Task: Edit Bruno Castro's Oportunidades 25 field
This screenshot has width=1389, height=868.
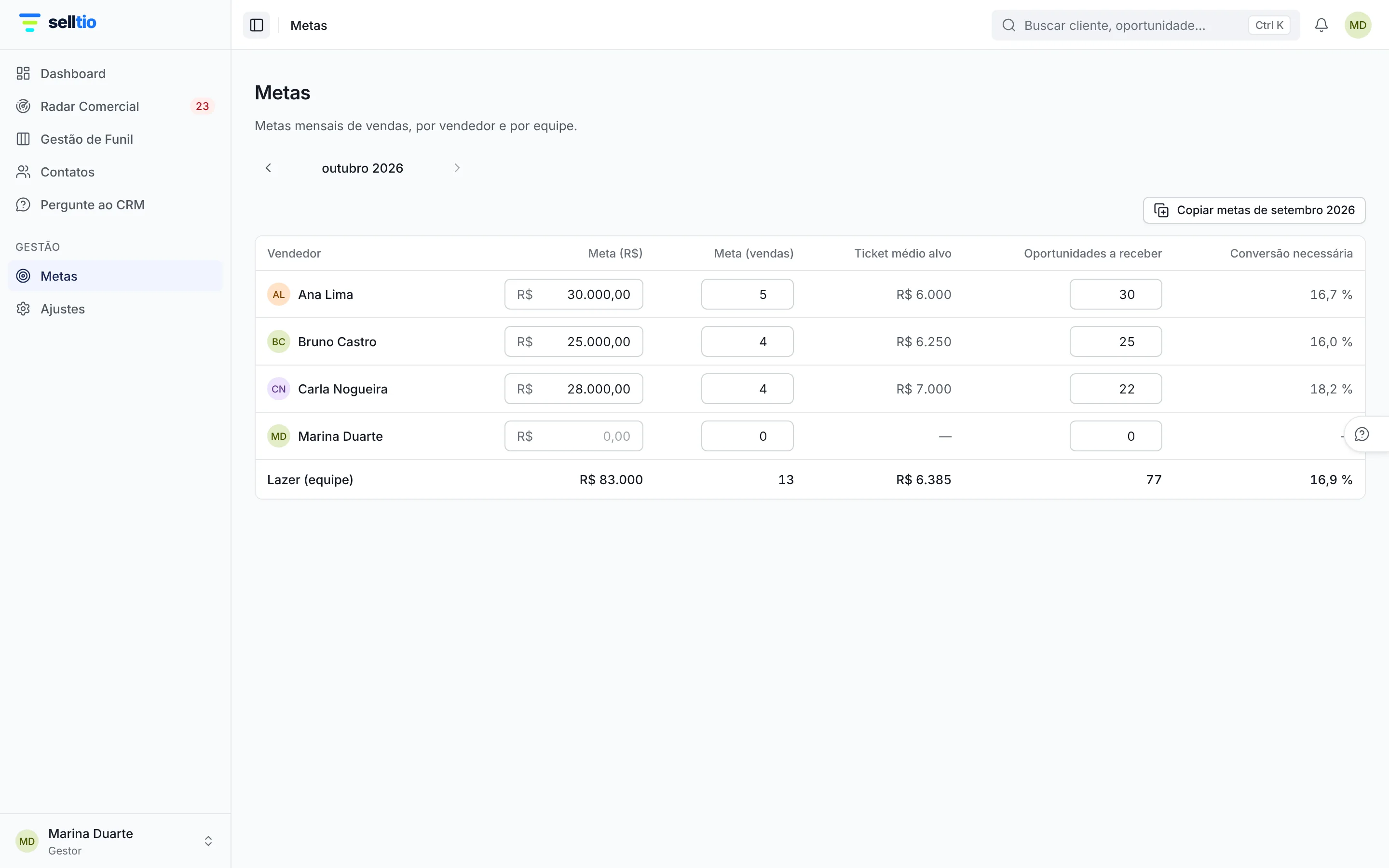Action: (1115, 341)
